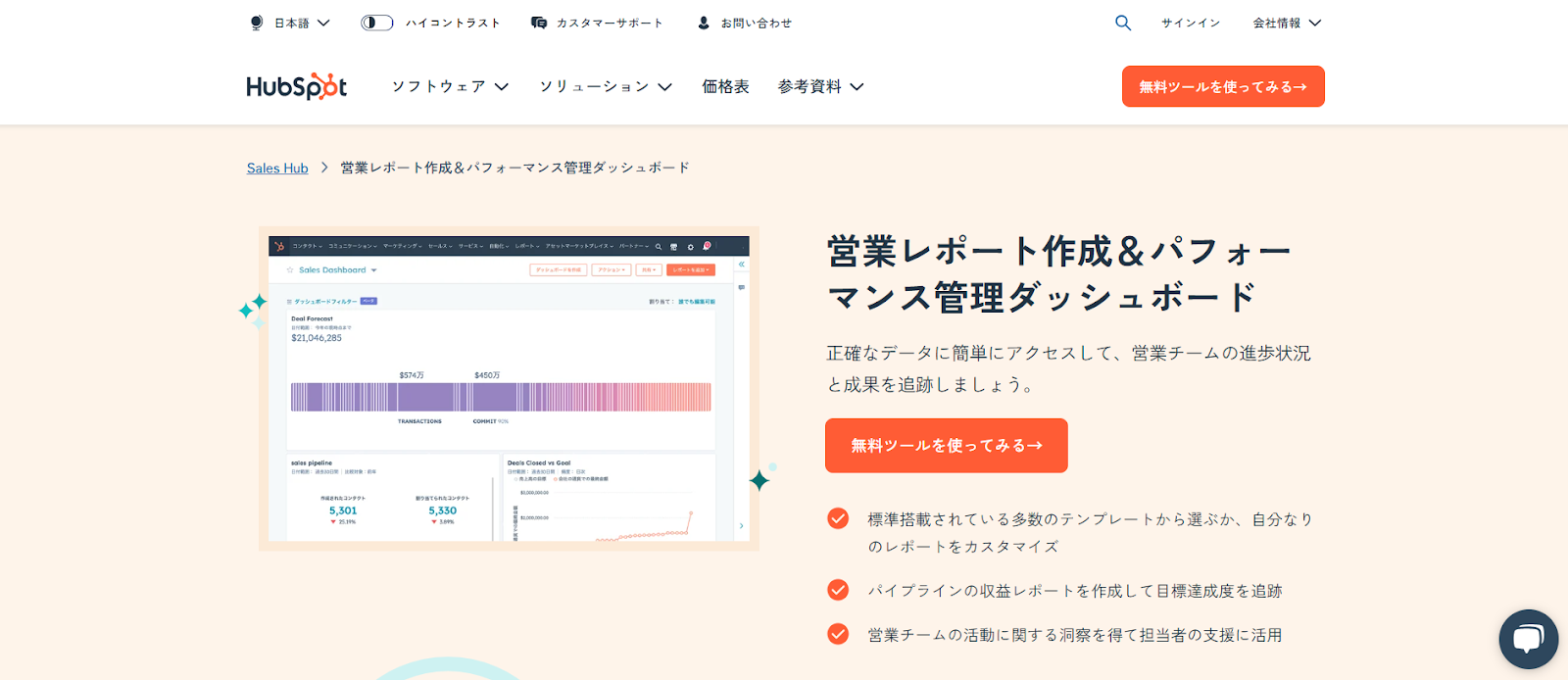
Task: Click the text パイプラインの収益レポートを作成して目標達成度を追跡
Action: (x=1075, y=591)
